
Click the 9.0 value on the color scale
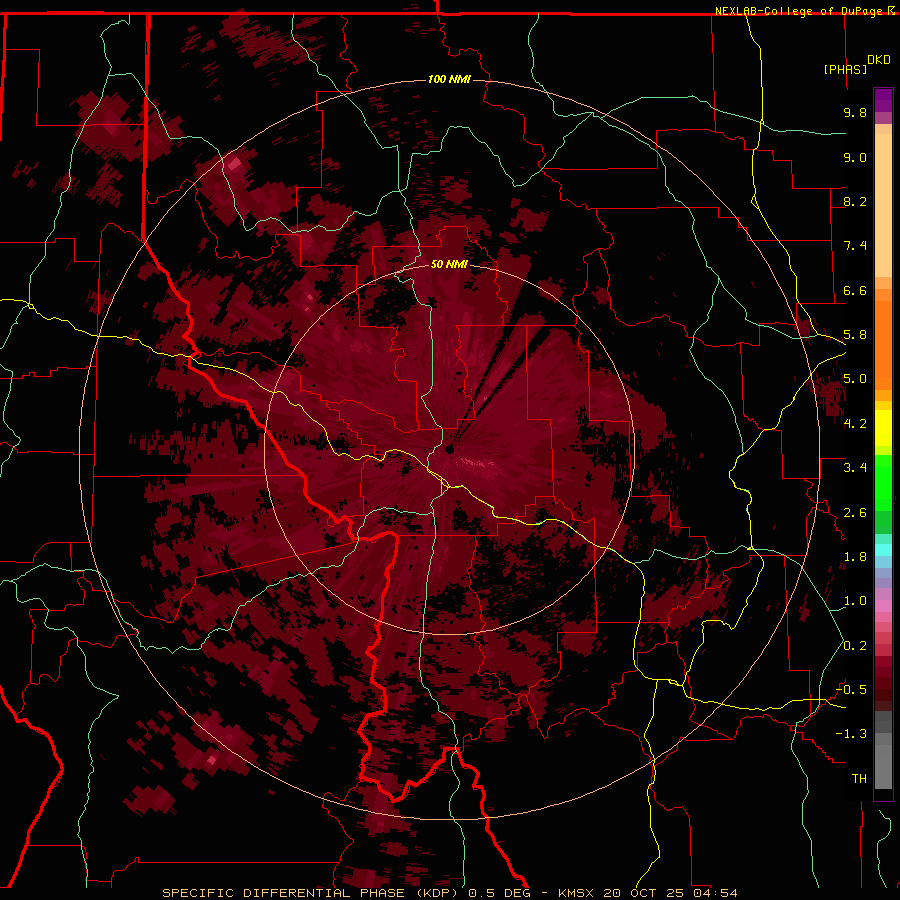tap(855, 157)
